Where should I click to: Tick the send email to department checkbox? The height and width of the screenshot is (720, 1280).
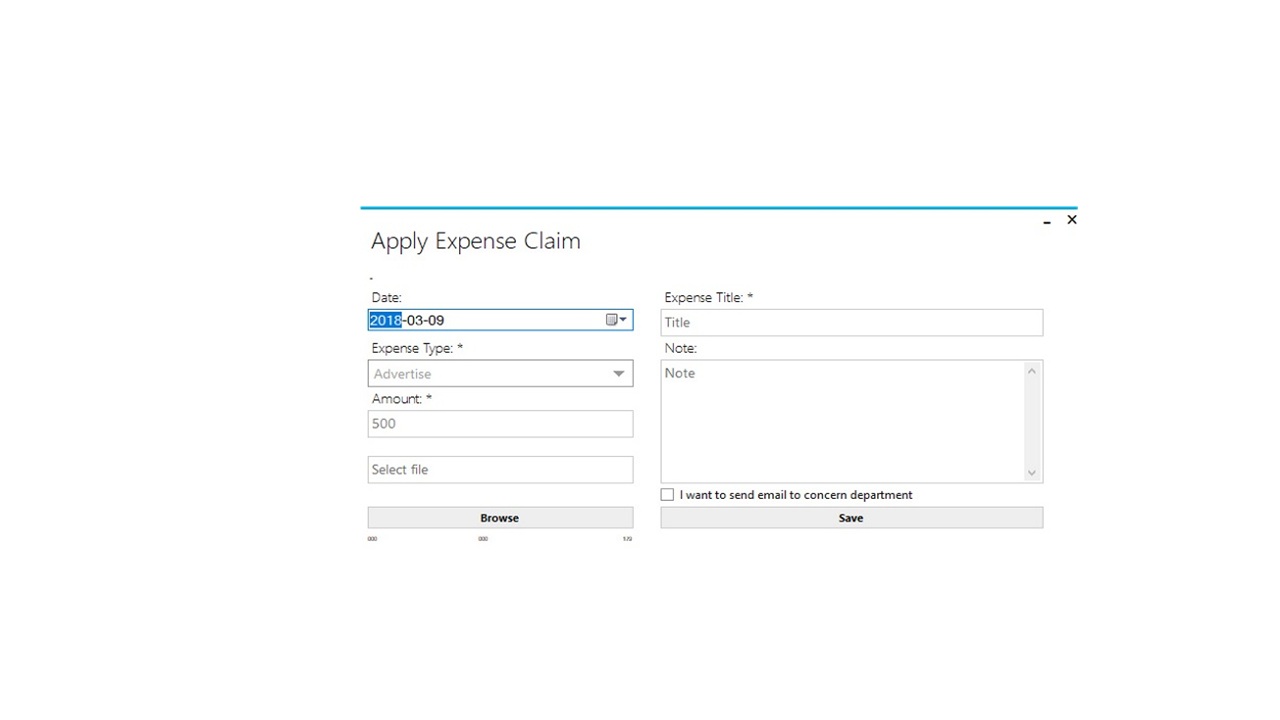coord(667,495)
